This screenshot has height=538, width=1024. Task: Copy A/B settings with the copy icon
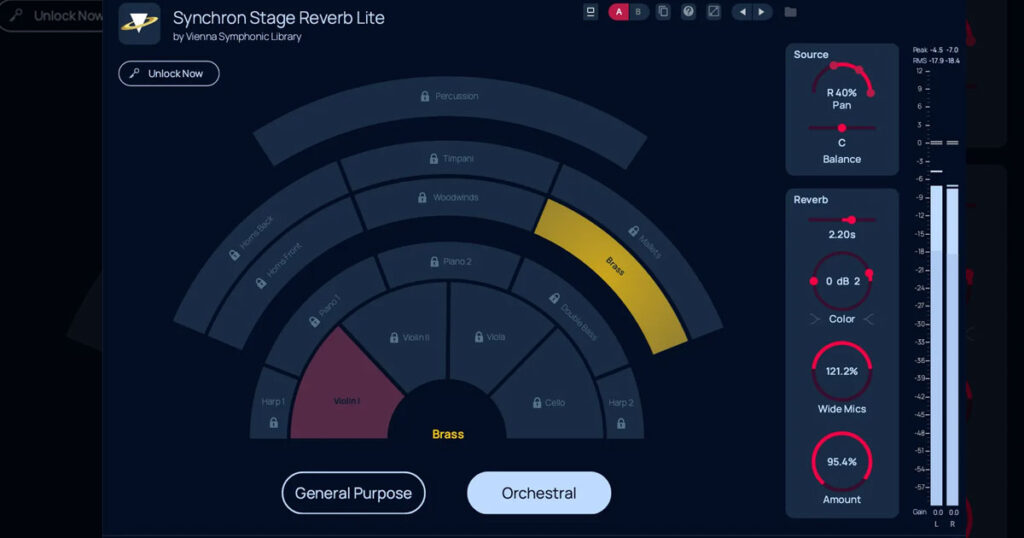[662, 12]
